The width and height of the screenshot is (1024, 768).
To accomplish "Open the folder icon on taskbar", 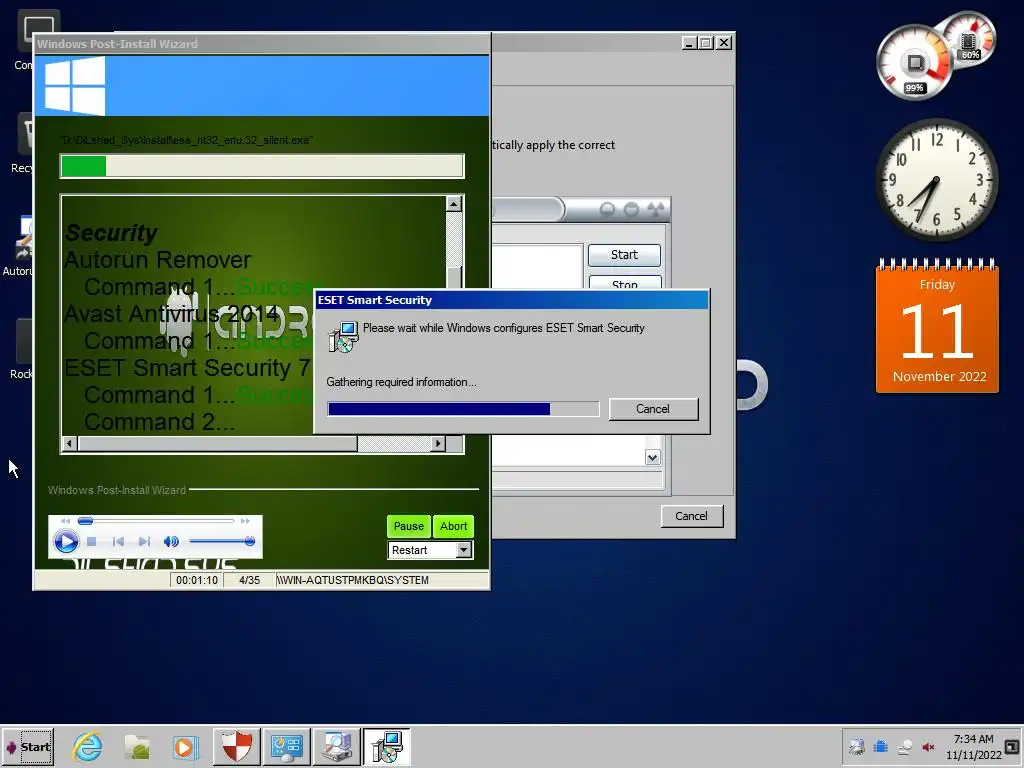I will click(137, 746).
